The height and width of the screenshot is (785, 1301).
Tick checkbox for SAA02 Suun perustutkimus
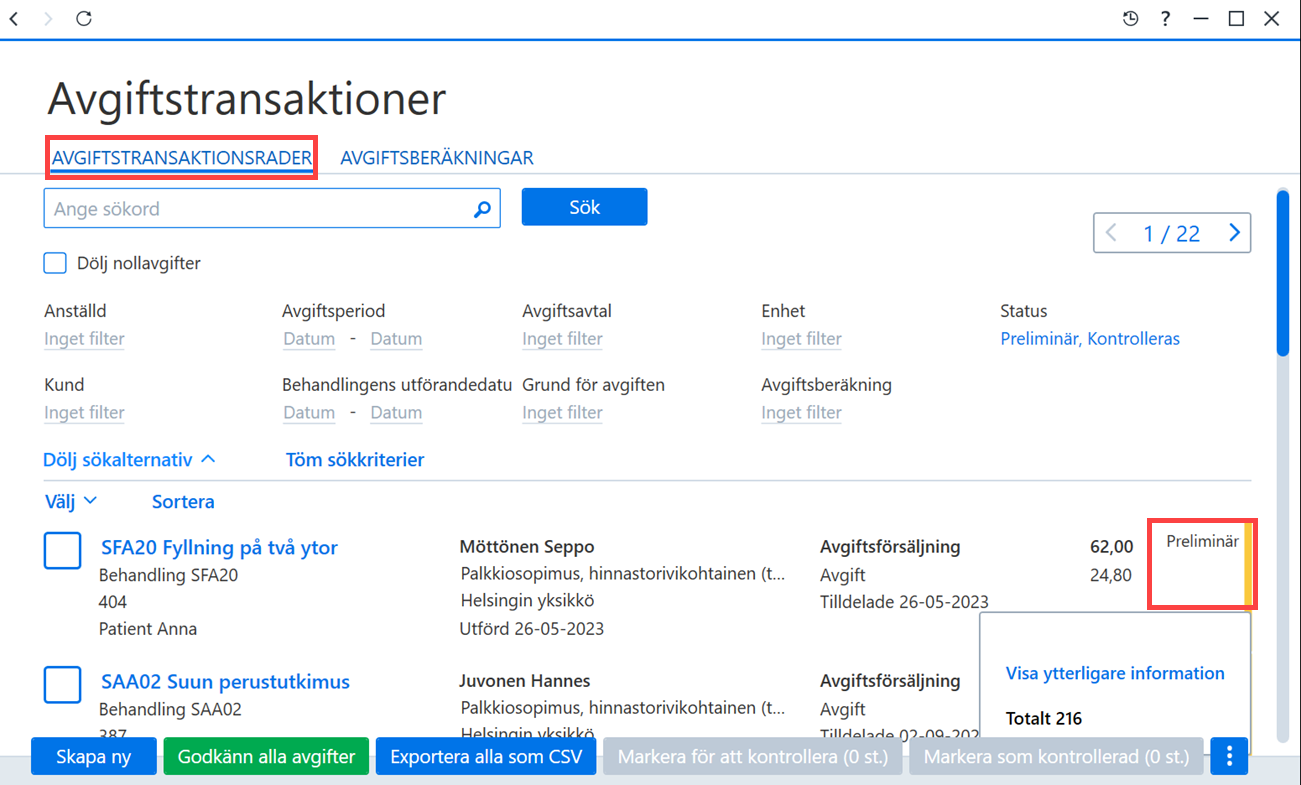click(x=62, y=685)
